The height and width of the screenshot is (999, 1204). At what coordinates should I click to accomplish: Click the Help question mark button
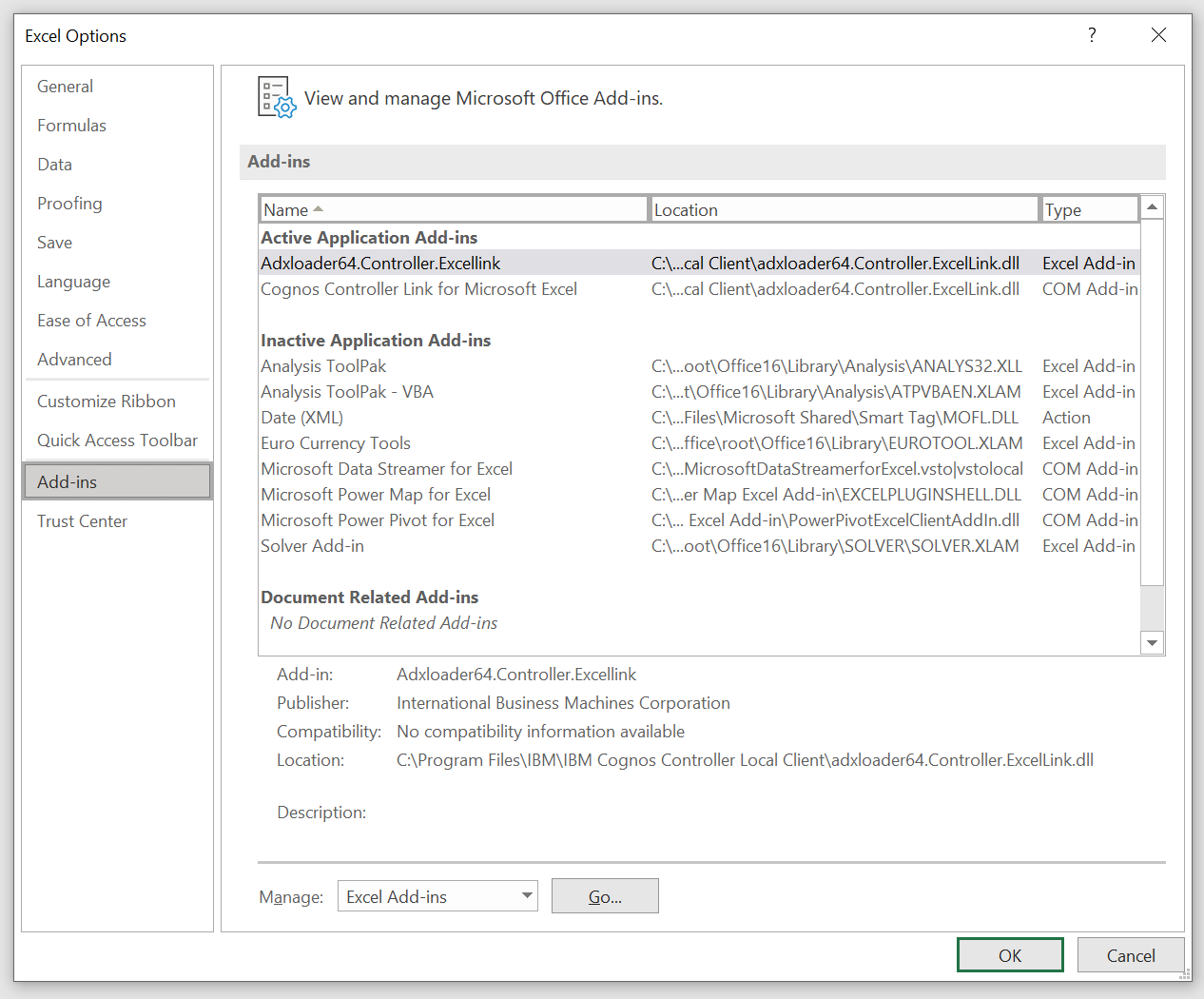point(1092,35)
